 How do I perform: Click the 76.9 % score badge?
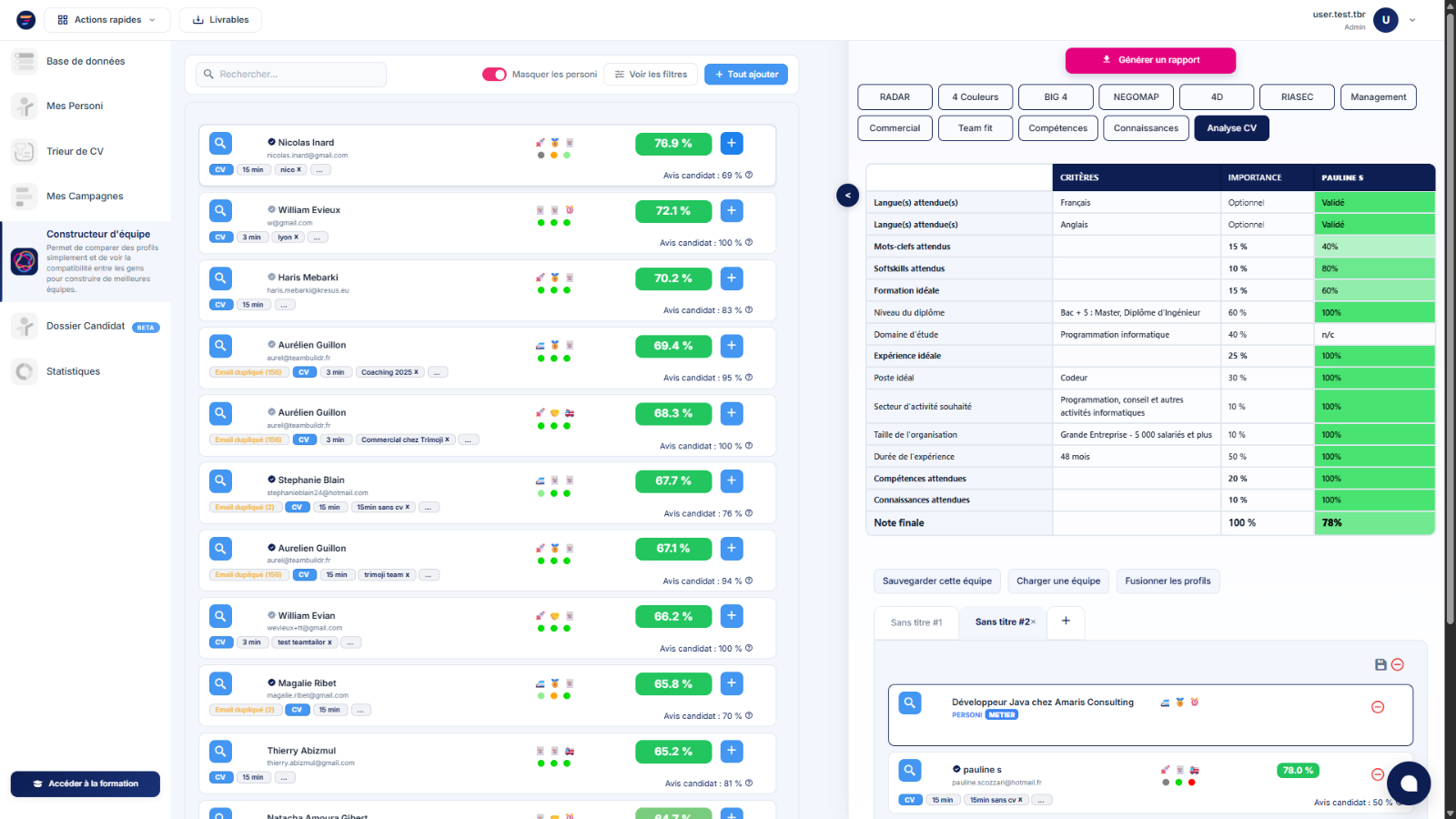[673, 144]
